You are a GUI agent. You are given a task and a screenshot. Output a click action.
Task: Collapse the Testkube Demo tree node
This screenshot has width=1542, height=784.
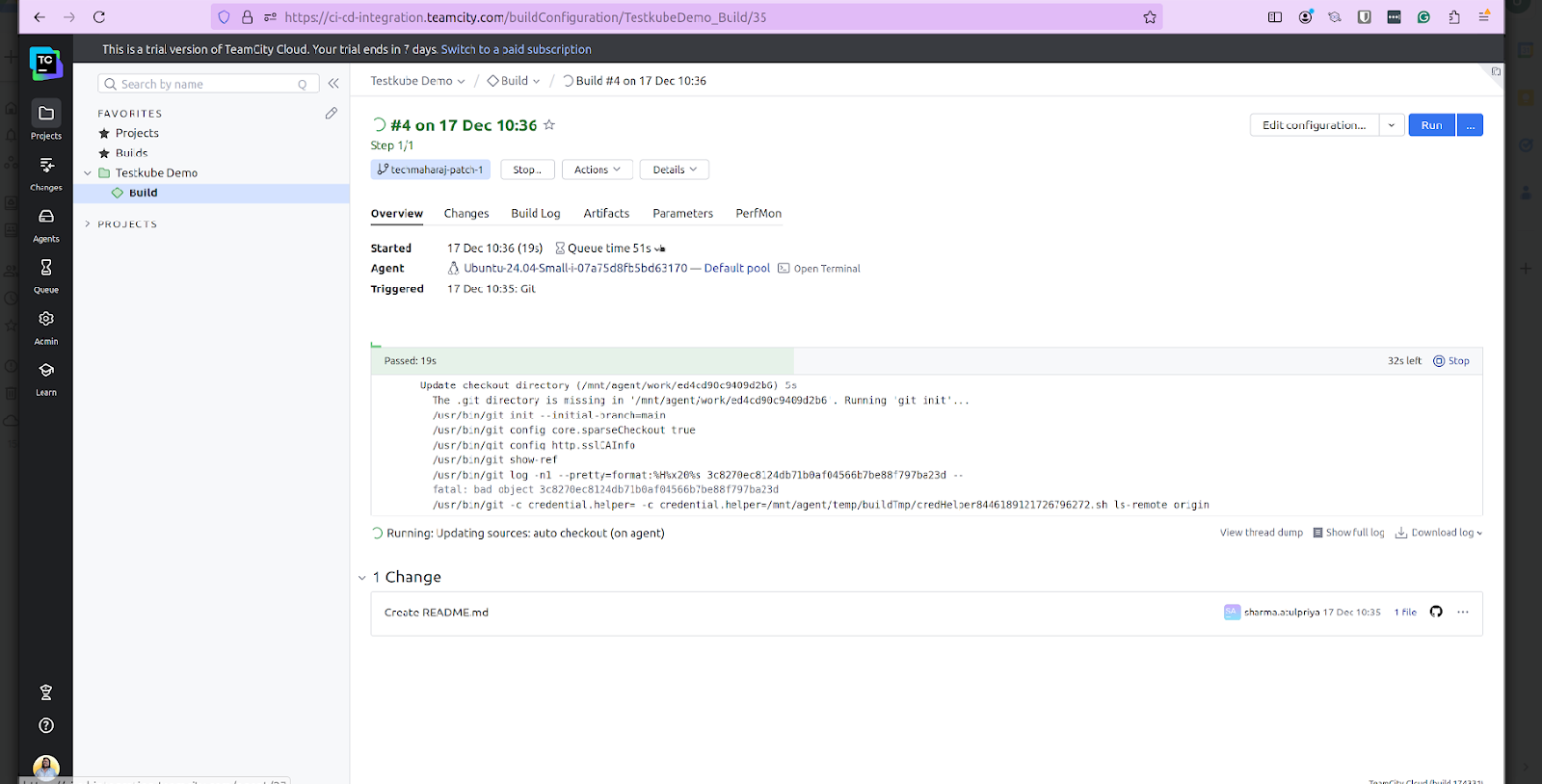88,173
